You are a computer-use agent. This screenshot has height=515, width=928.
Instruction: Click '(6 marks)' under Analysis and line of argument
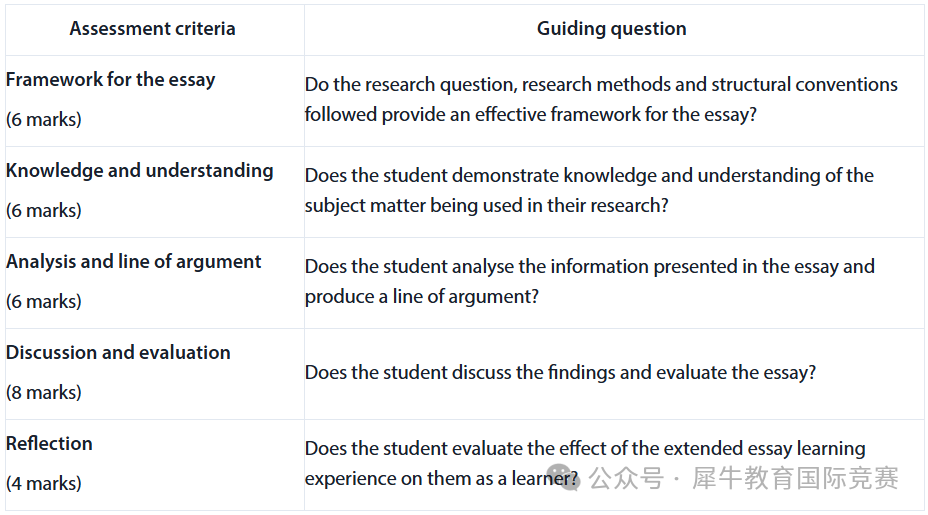coord(44,301)
